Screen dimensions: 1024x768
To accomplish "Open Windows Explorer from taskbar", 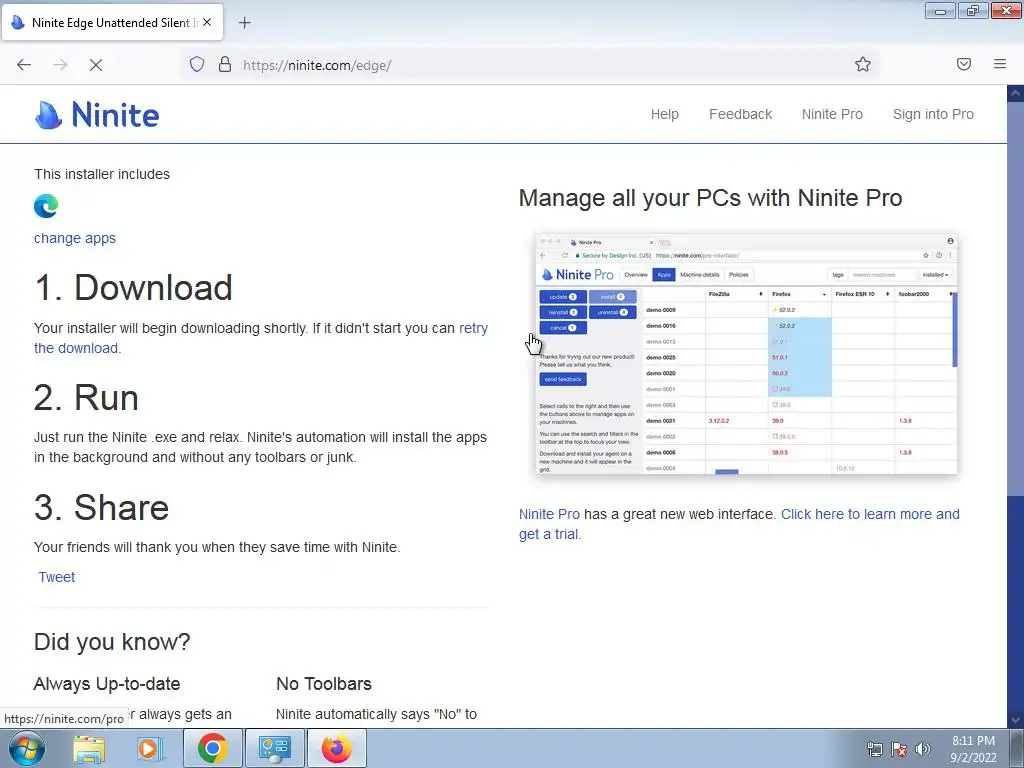I will point(89,748).
